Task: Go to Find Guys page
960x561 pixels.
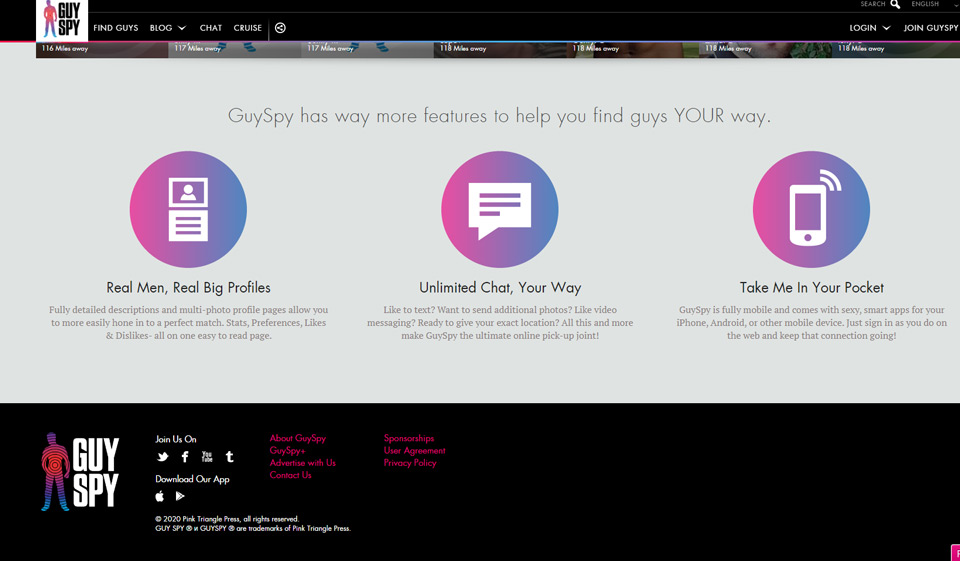Action: pos(116,28)
